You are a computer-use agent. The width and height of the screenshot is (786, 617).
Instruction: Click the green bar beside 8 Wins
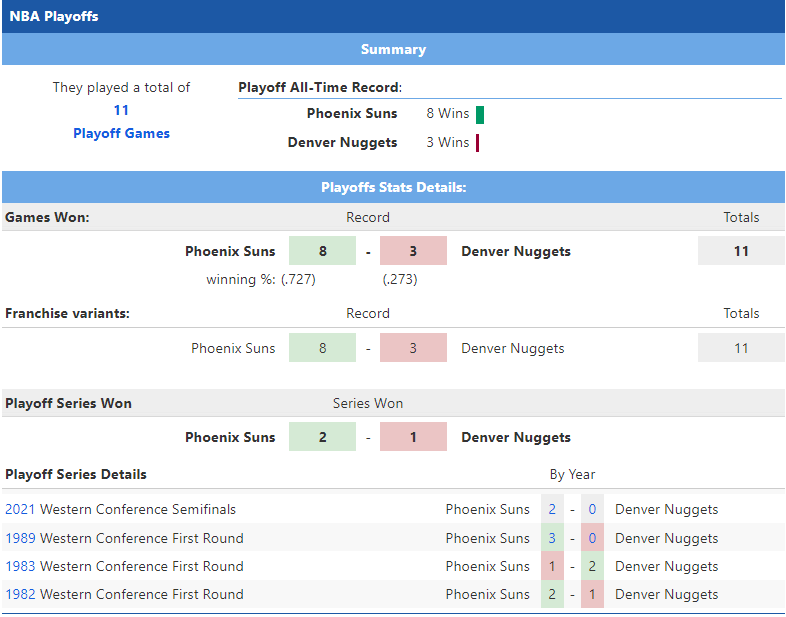[x=480, y=114]
